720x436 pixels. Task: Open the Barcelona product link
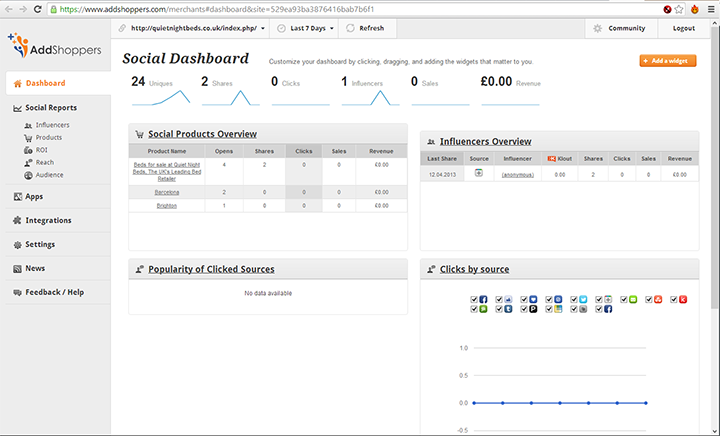167,191
